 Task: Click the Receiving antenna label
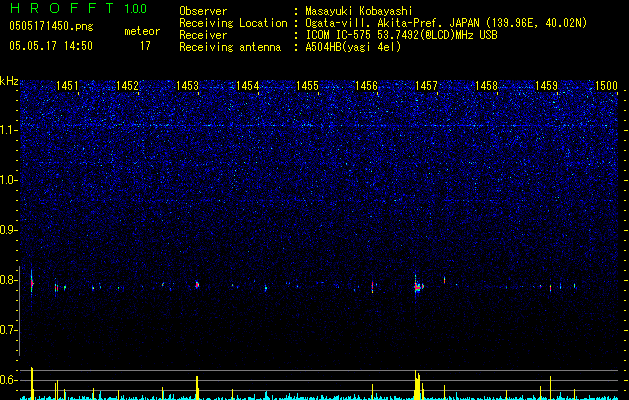click(230, 47)
